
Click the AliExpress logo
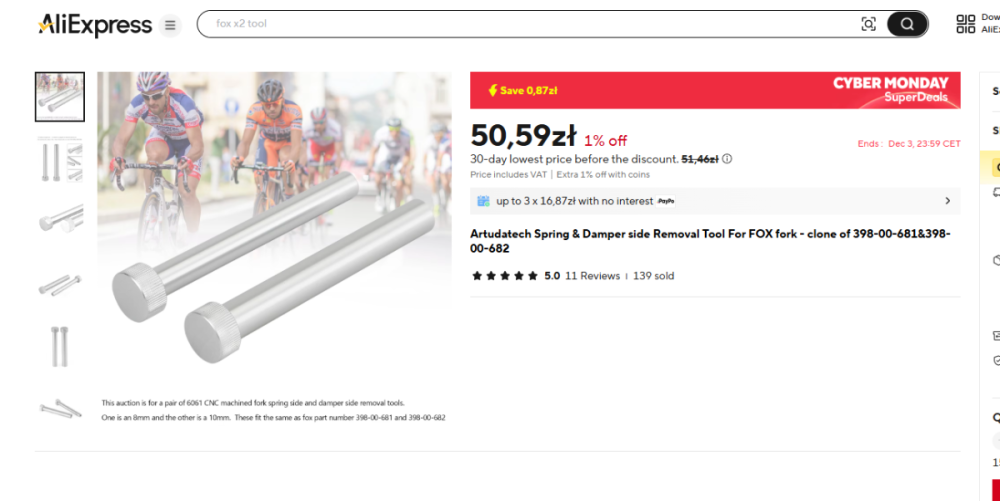click(x=95, y=25)
